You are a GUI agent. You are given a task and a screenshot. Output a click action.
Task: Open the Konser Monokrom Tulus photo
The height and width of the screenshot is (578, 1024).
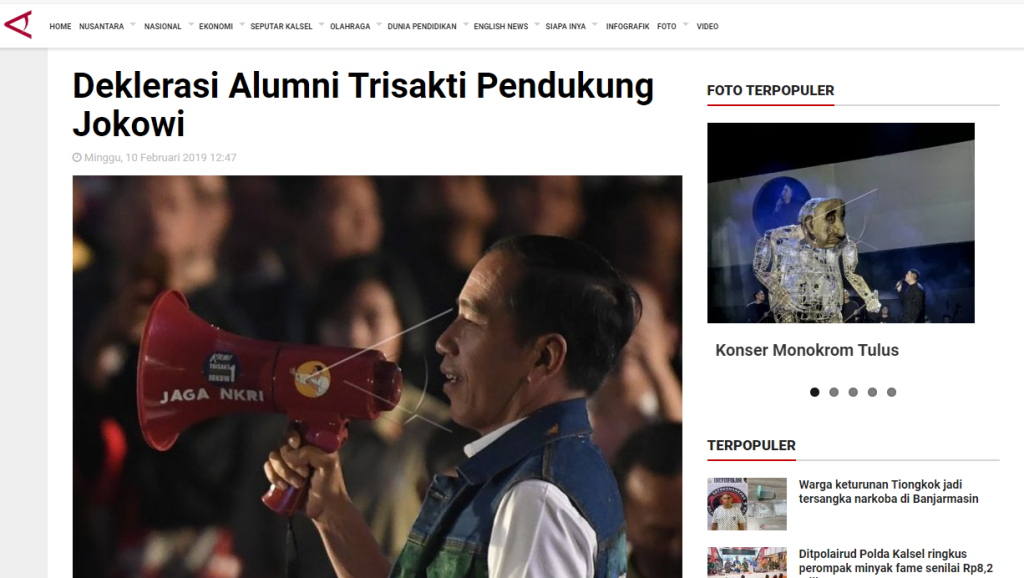coord(840,223)
